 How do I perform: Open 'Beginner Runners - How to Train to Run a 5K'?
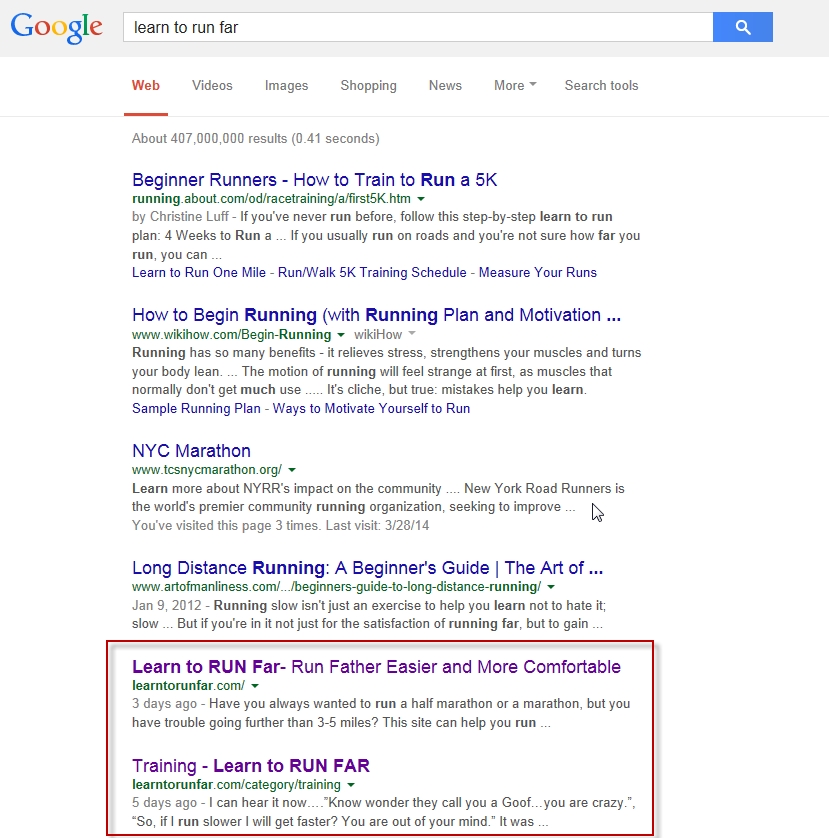pyautogui.click(x=314, y=180)
